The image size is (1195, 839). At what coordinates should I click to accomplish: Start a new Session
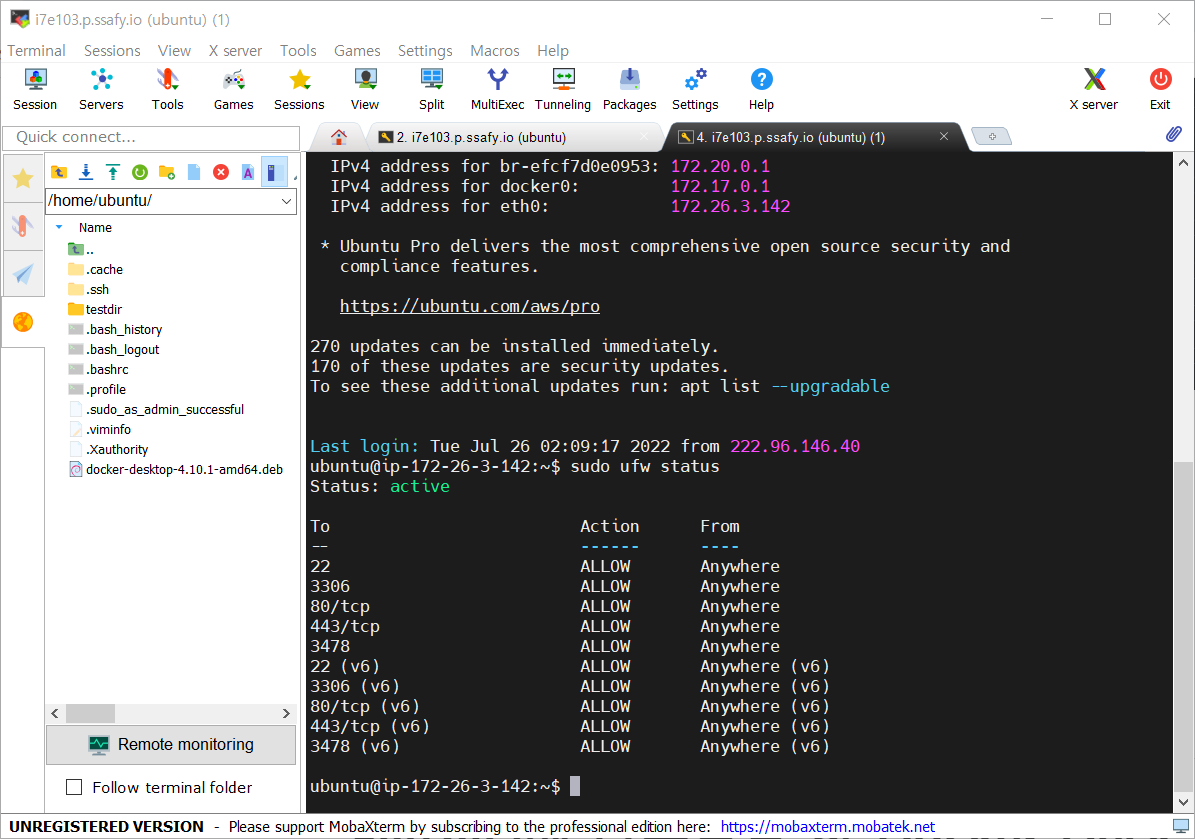35,88
